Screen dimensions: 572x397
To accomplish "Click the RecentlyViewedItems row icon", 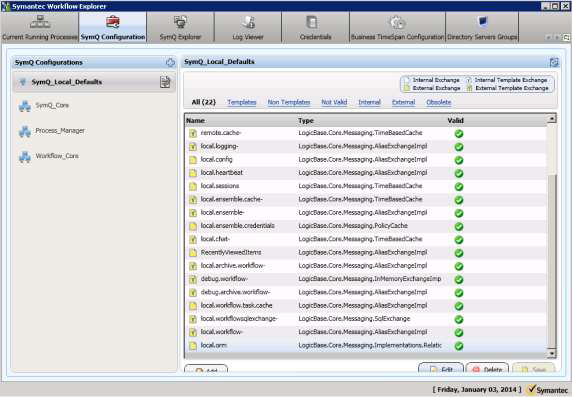I will (193, 253).
